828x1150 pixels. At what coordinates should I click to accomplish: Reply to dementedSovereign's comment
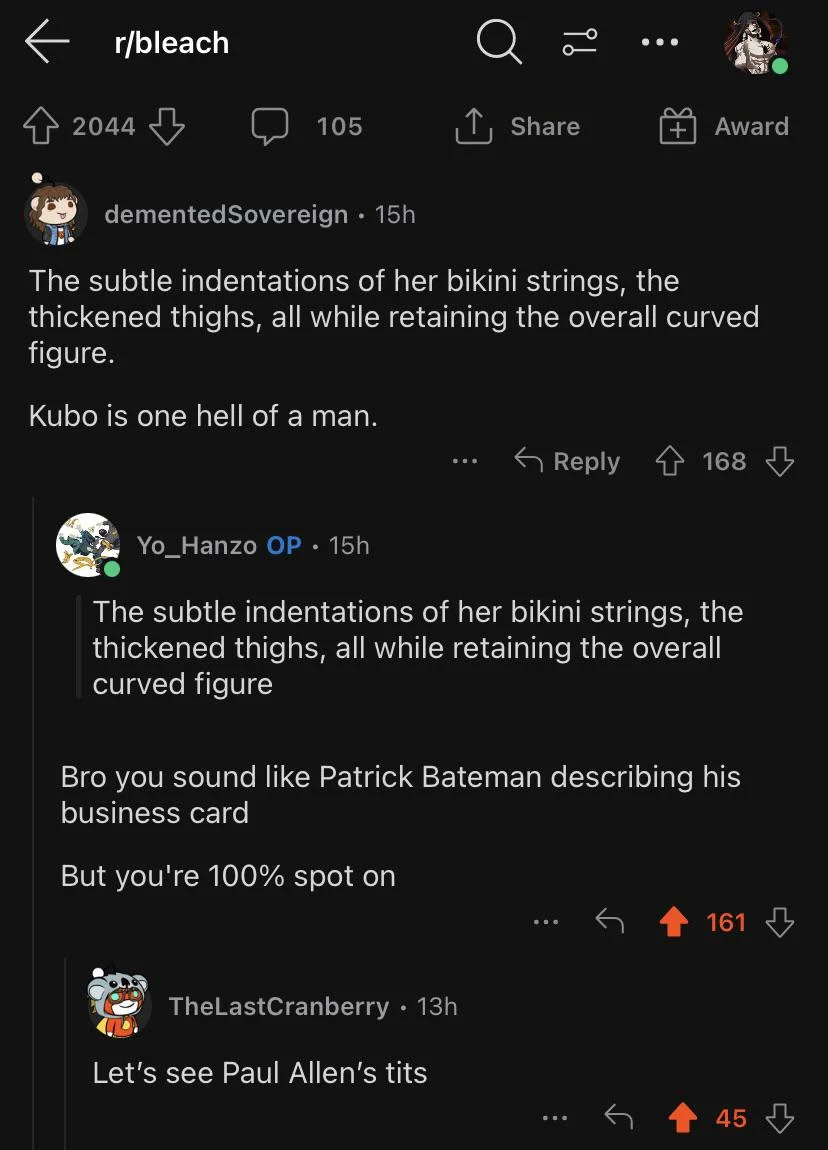(x=567, y=461)
